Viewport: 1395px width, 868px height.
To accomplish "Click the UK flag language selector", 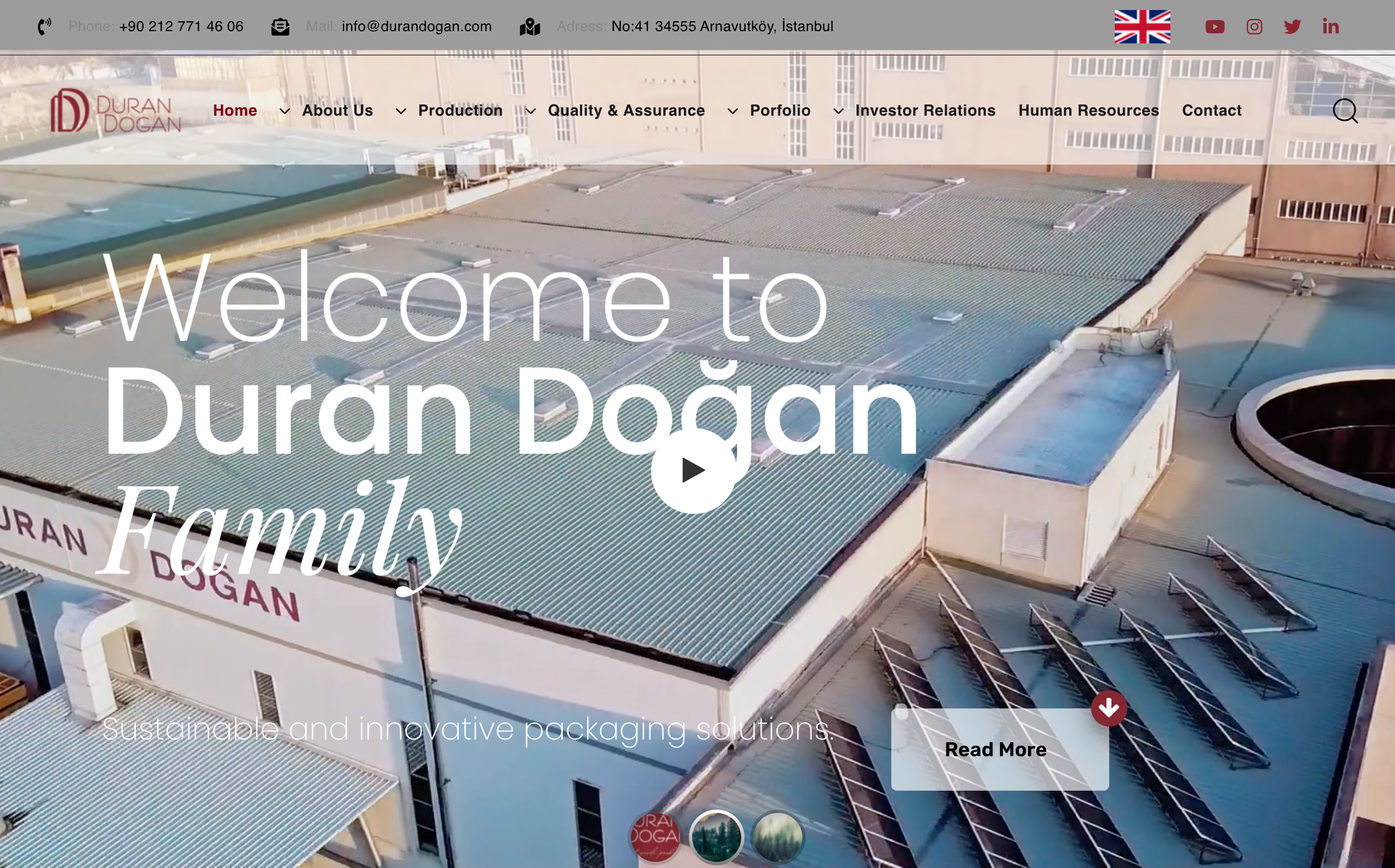I will pyautogui.click(x=1142, y=26).
